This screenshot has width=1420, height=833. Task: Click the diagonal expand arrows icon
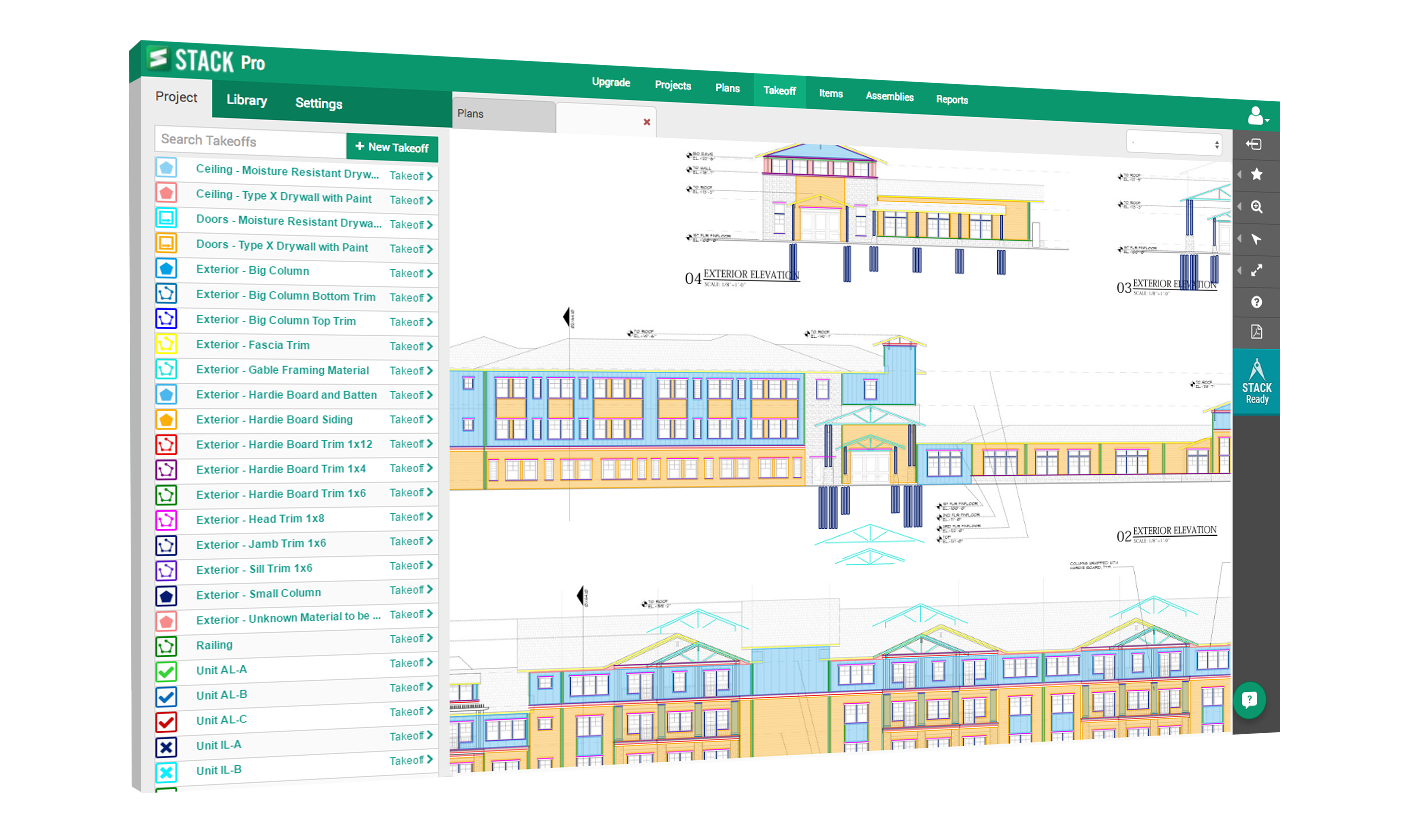pos(1257,270)
